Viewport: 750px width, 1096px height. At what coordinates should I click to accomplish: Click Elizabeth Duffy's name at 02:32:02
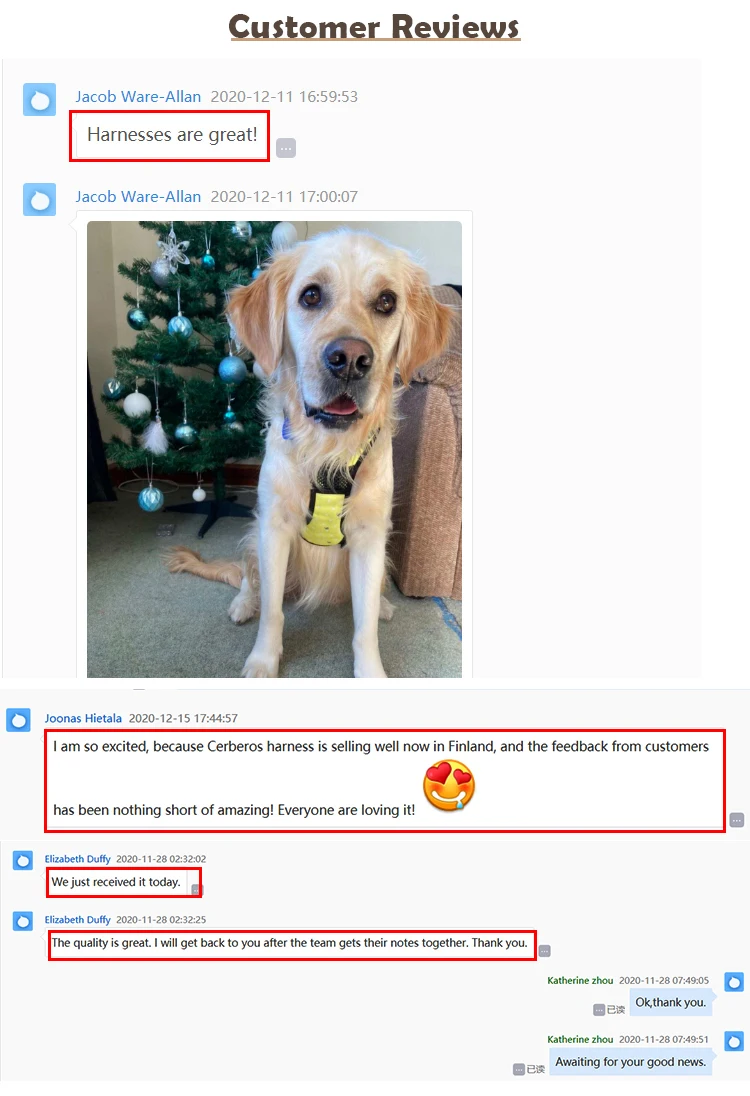(x=78, y=859)
